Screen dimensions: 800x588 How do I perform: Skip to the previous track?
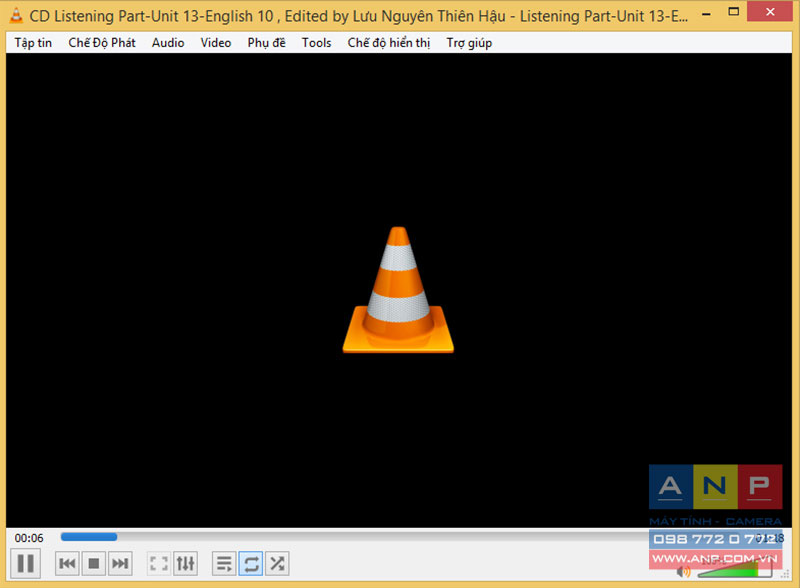[67, 564]
